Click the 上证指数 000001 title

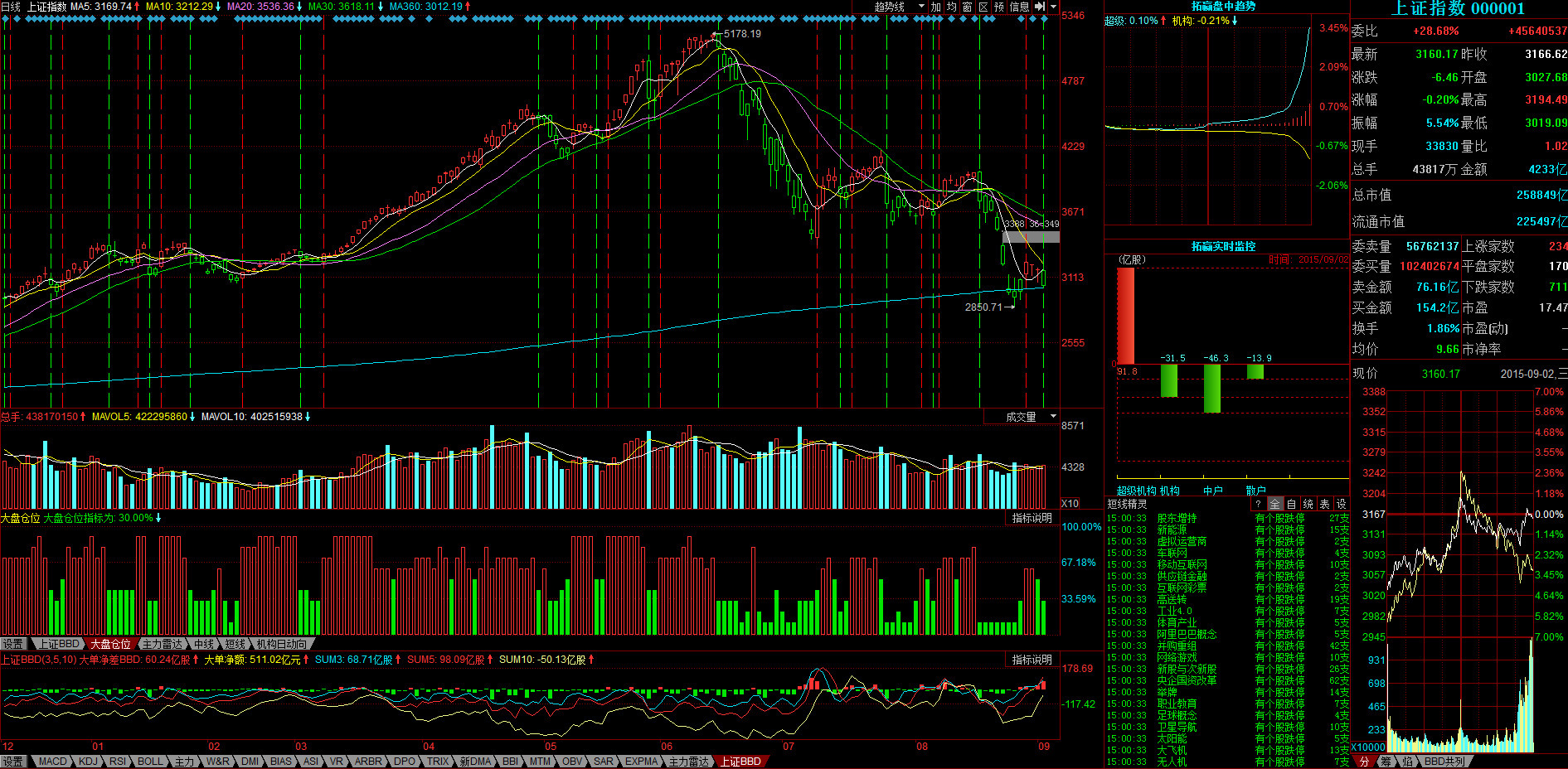[x=1458, y=9]
